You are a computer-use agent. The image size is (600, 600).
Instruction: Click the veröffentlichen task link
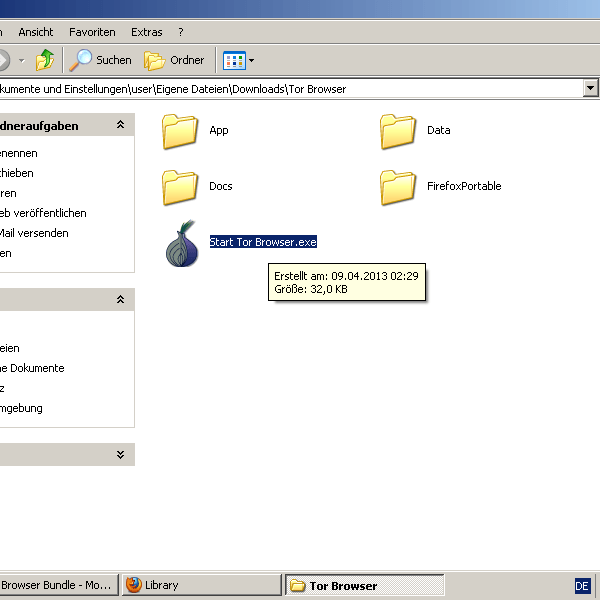coord(43,213)
